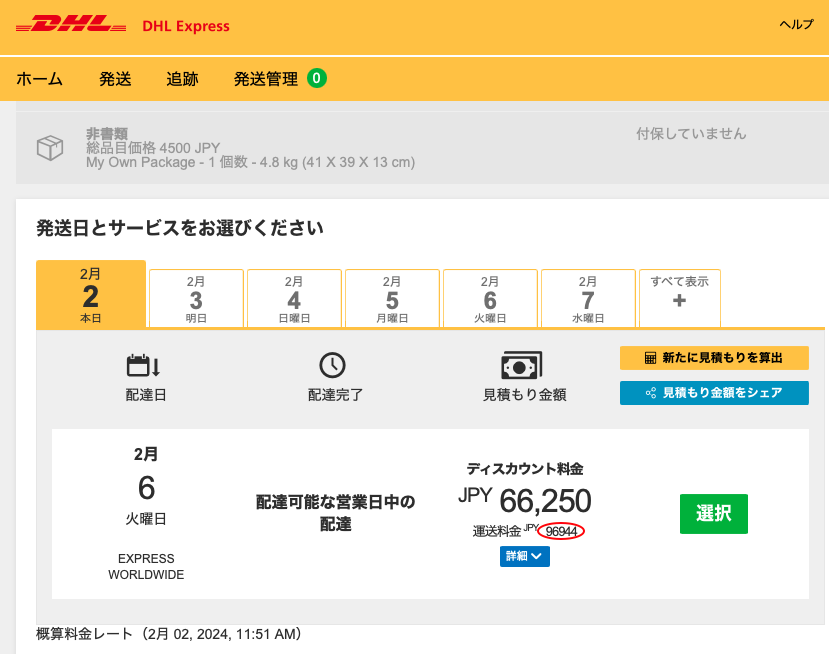Open the ホーム menu item

click(39, 79)
